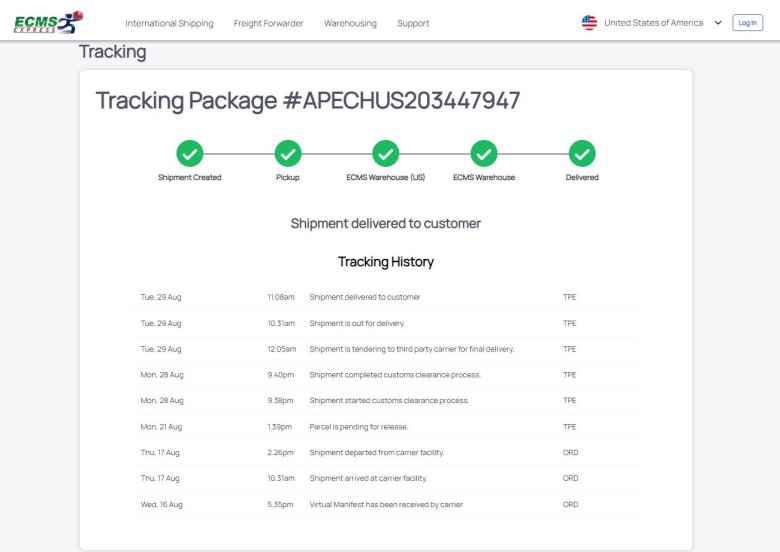Image resolution: width=780 pixels, height=552 pixels.
Task: Select the 'Shipment is out for delivery' row
Action: pyautogui.click(x=357, y=323)
